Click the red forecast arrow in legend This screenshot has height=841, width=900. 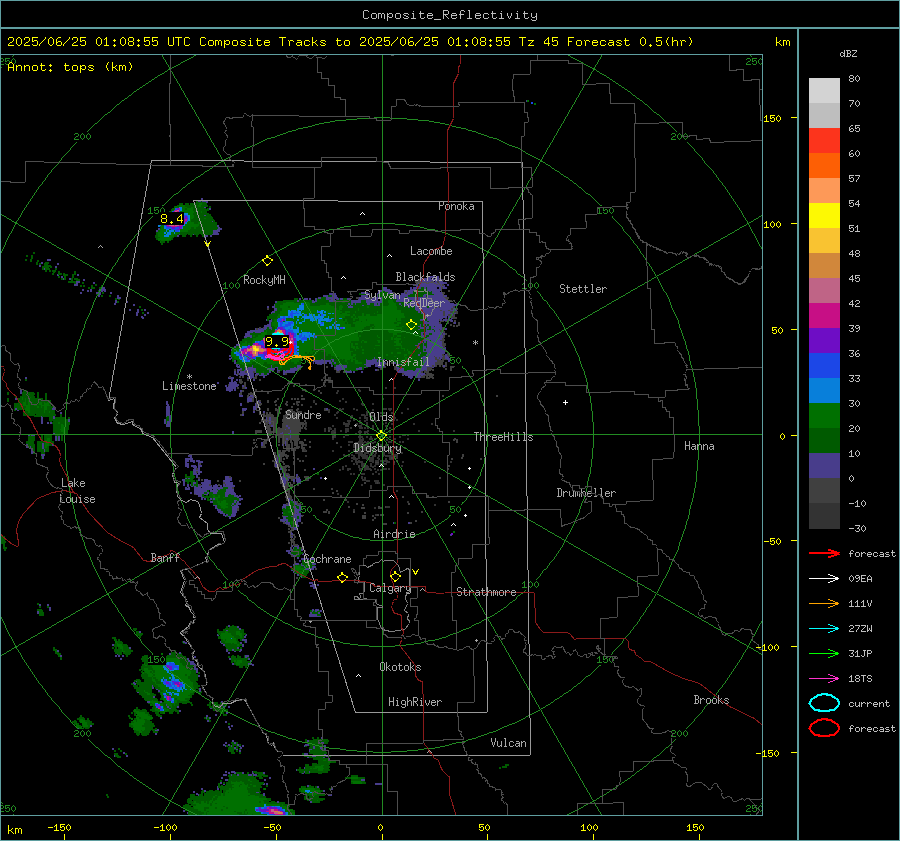tap(824, 553)
